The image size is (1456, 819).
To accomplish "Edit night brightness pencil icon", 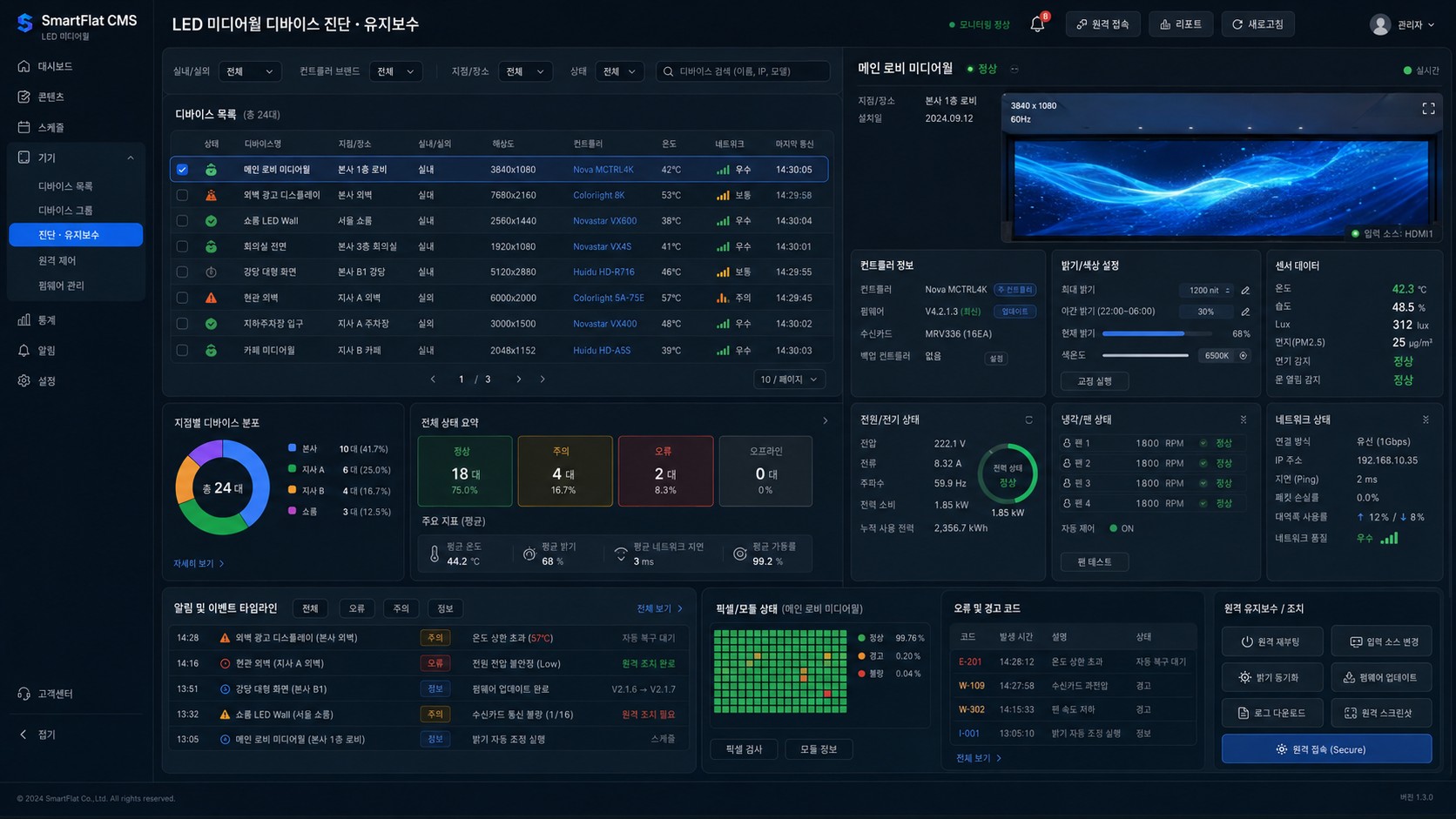I will point(1245,312).
